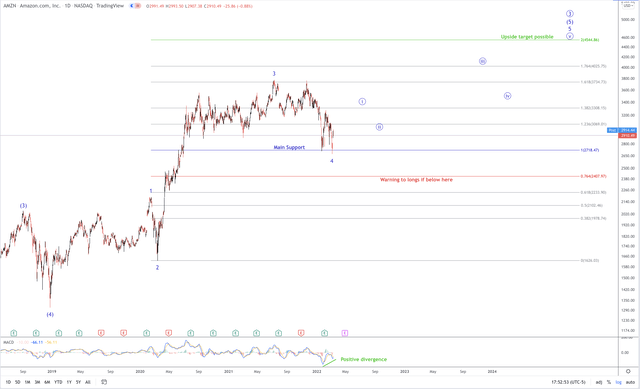Toggle the percent scale option
Image resolution: width=640 pixels, height=389 pixels.
point(609,382)
